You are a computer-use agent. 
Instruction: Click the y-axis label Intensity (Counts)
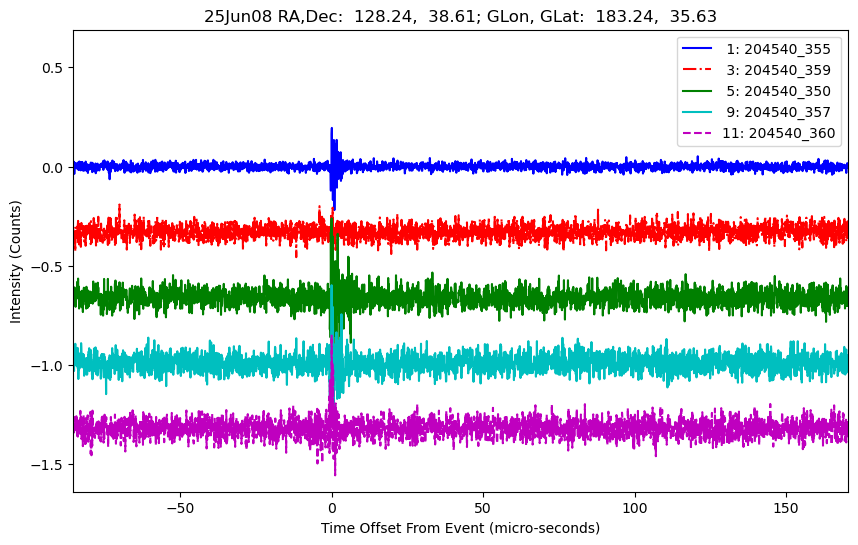coord(15,262)
